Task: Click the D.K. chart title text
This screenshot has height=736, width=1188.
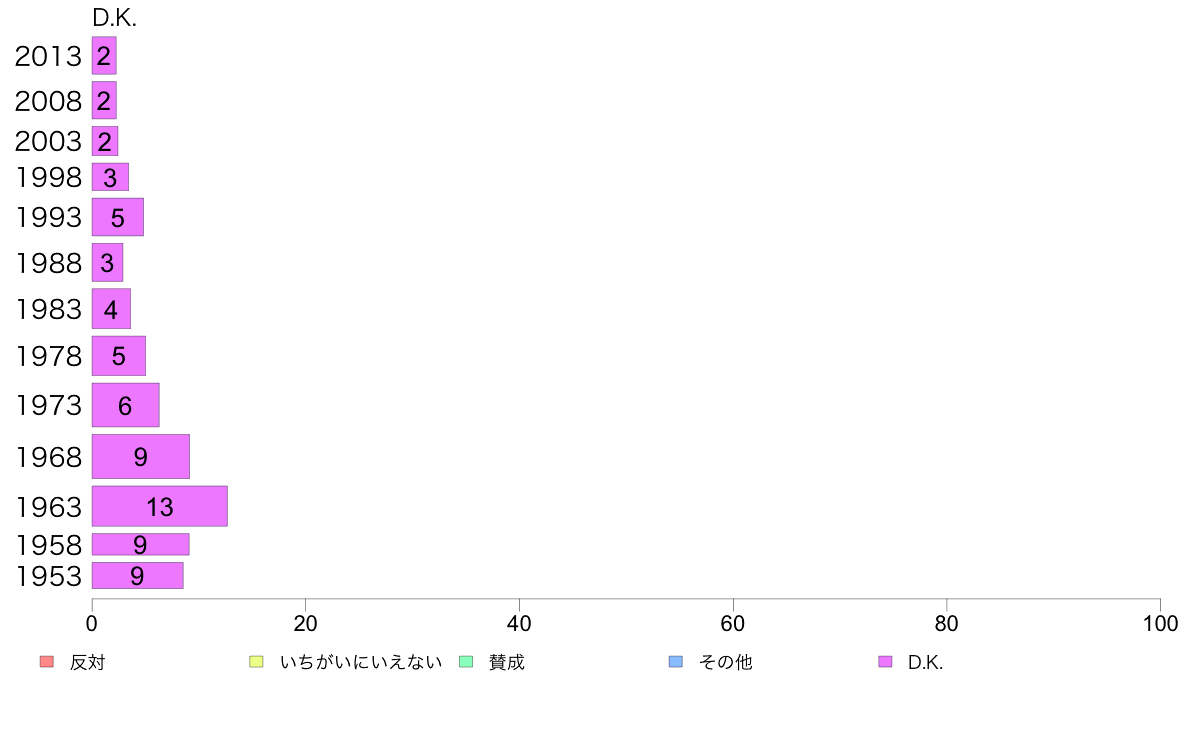Action: [x=114, y=18]
